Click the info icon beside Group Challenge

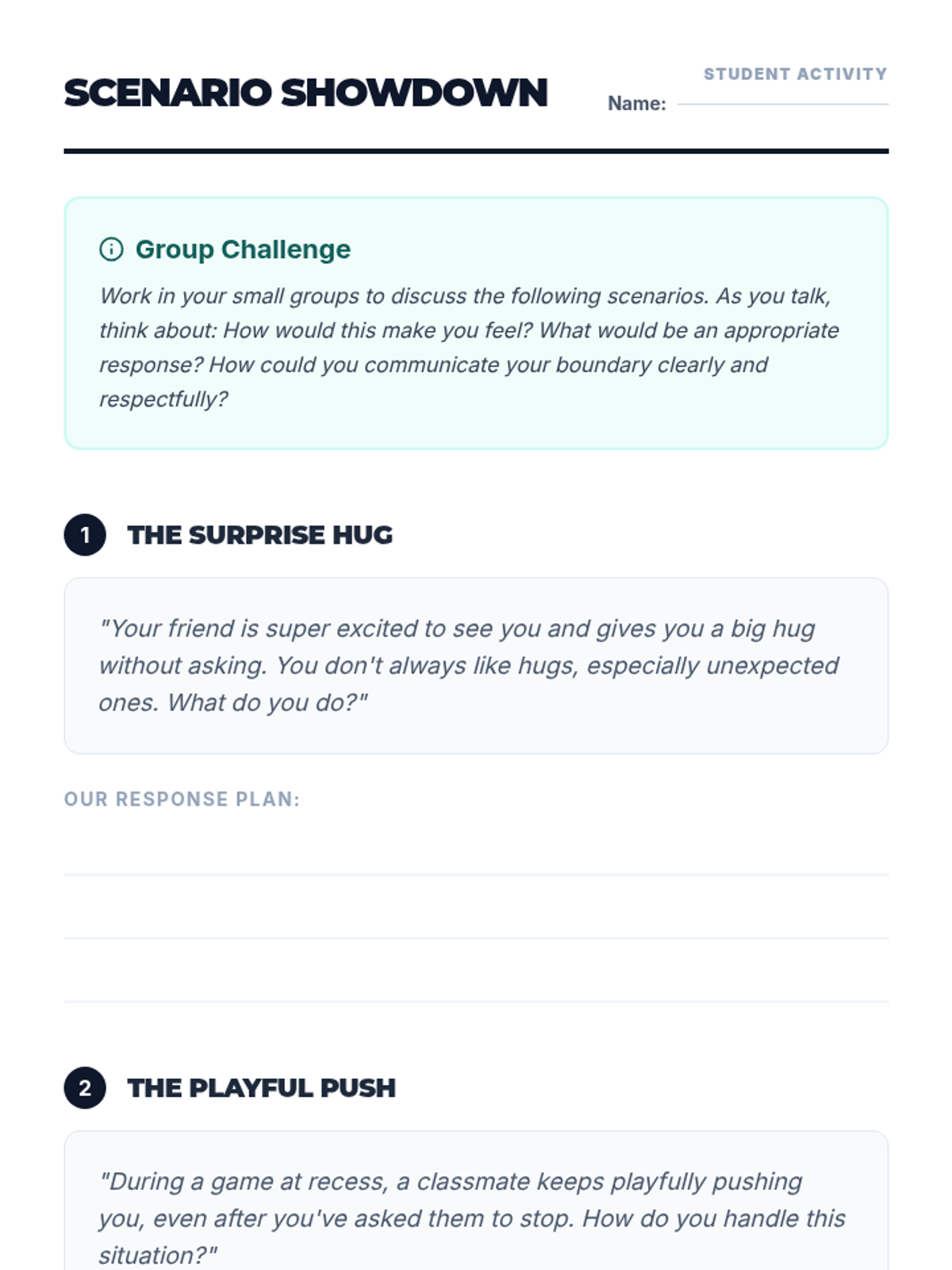(x=111, y=249)
